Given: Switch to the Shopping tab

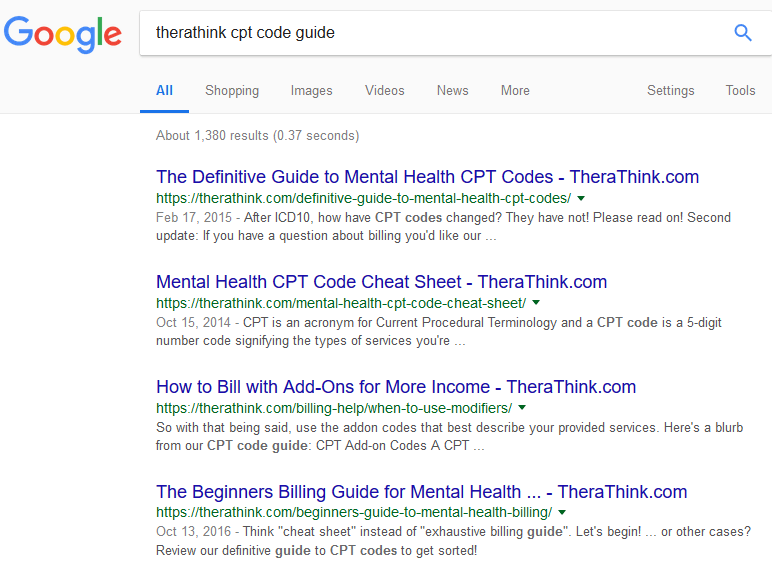Looking at the screenshot, I should pos(232,91).
